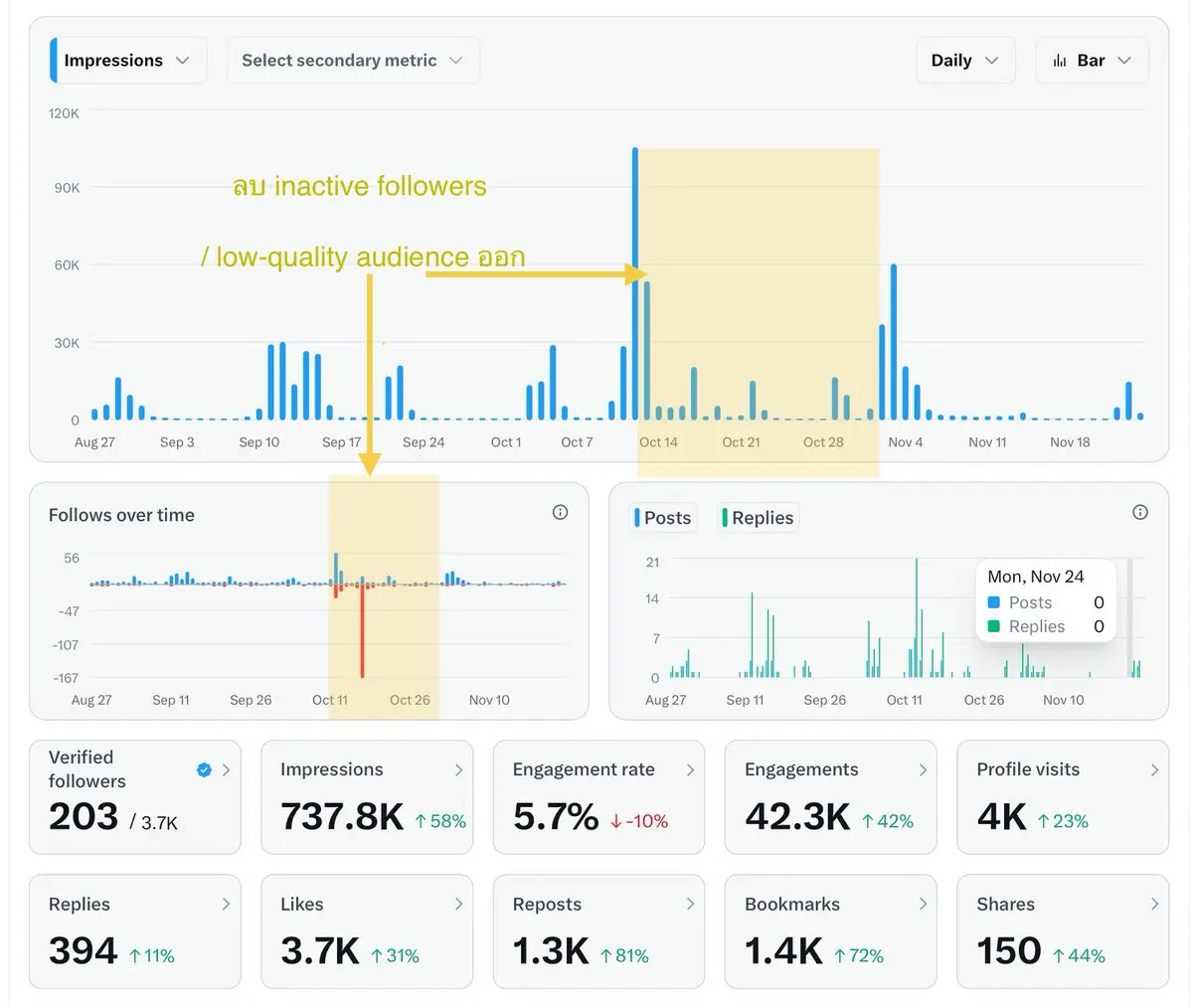Open Engagement rate card chevron arrow
The image size is (1193, 1008).
691,770
